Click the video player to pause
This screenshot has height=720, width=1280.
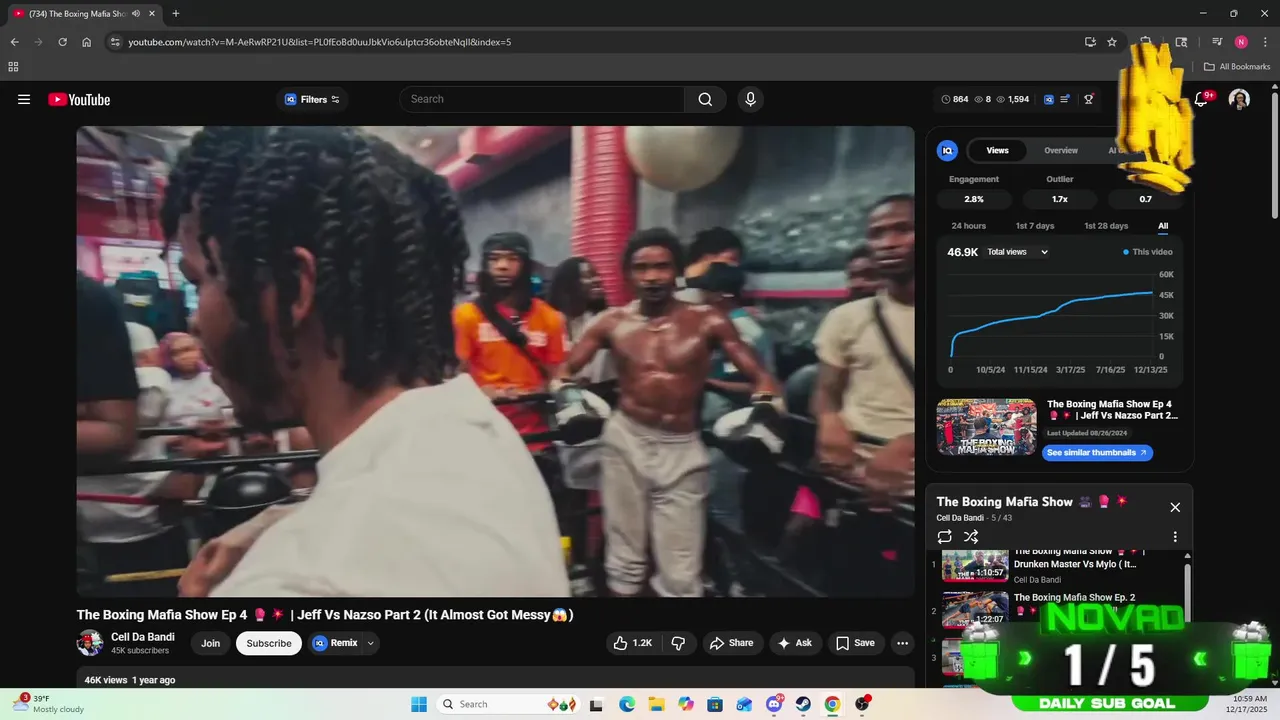coord(495,361)
